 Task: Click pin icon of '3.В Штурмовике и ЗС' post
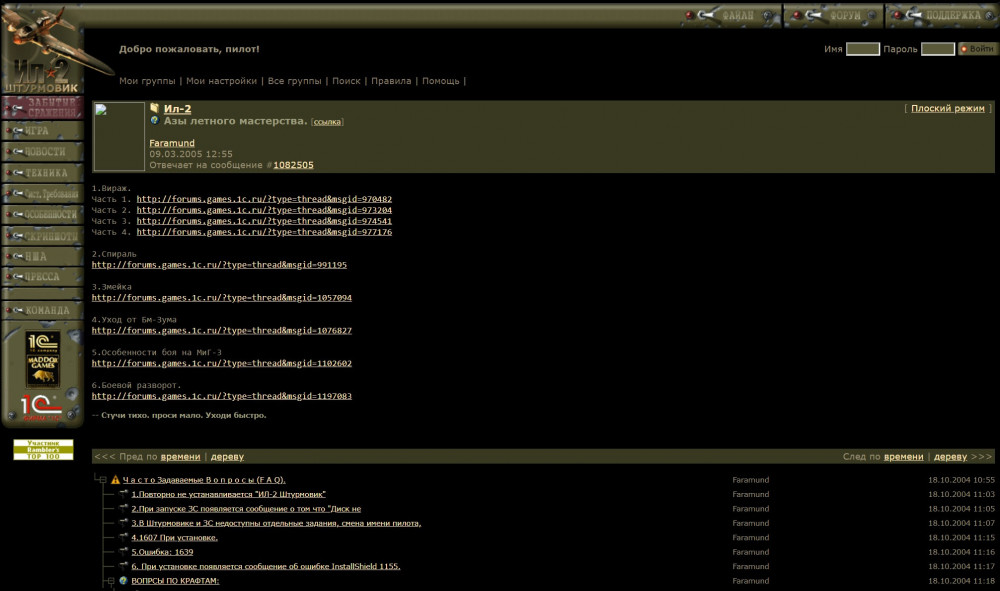(x=124, y=523)
